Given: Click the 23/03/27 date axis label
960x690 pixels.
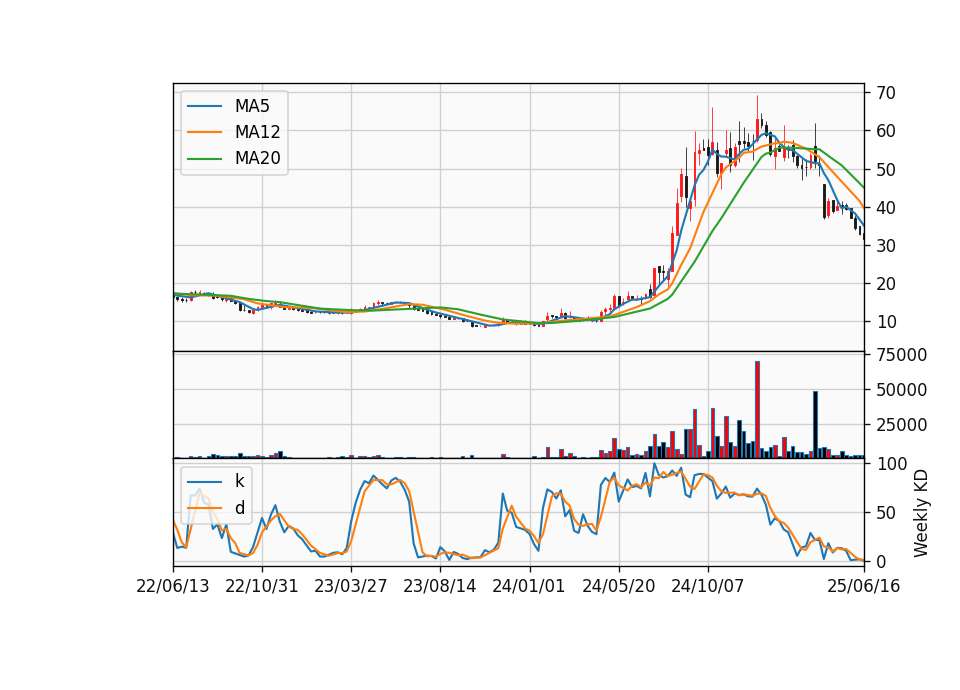Looking at the screenshot, I should click(x=351, y=586).
